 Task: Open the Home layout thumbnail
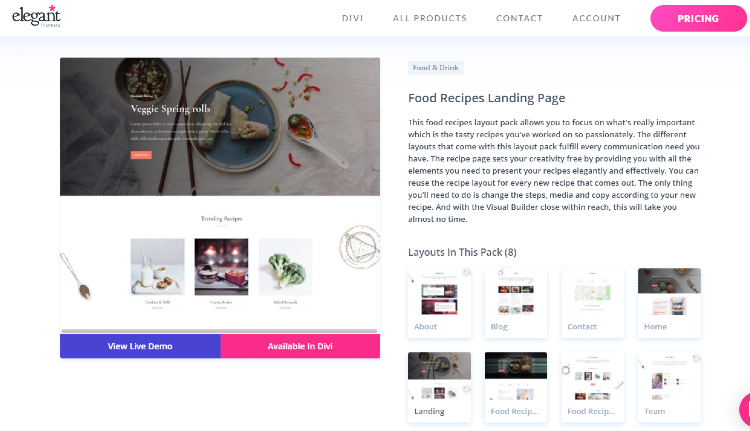tap(669, 303)
